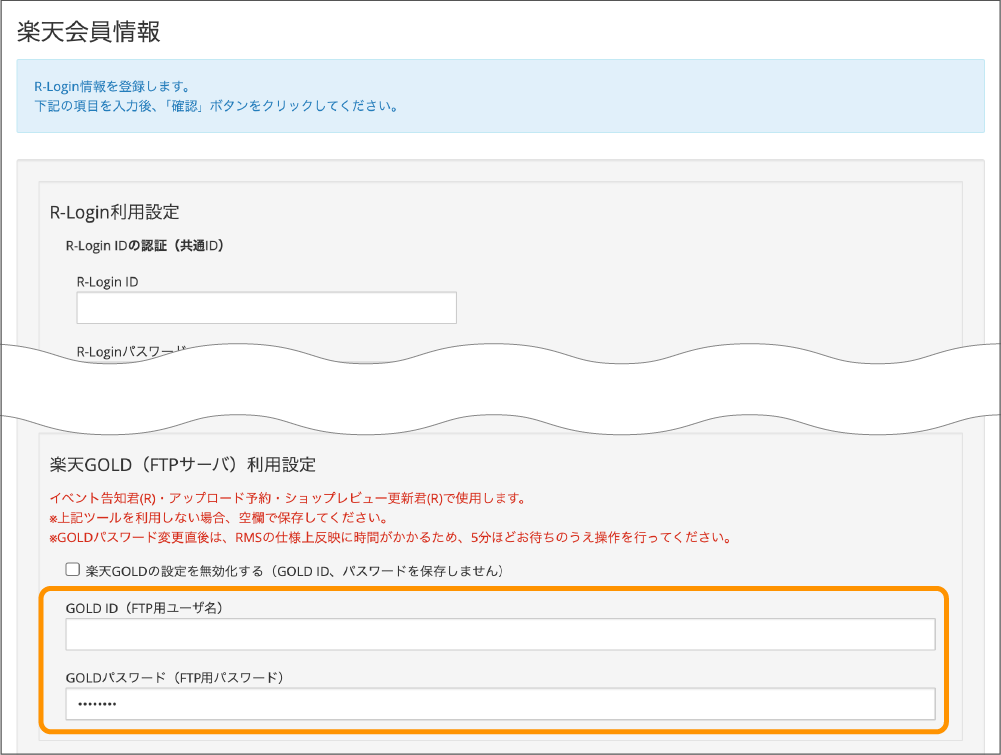Click the red イベント告知君(R) usage note

287,498
